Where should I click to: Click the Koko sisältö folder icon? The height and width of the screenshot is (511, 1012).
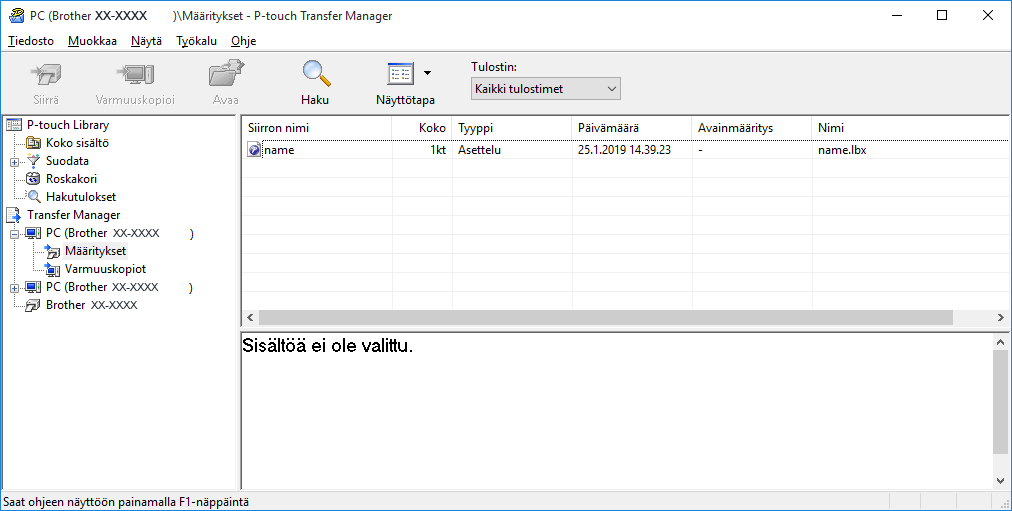coord(34,143)
